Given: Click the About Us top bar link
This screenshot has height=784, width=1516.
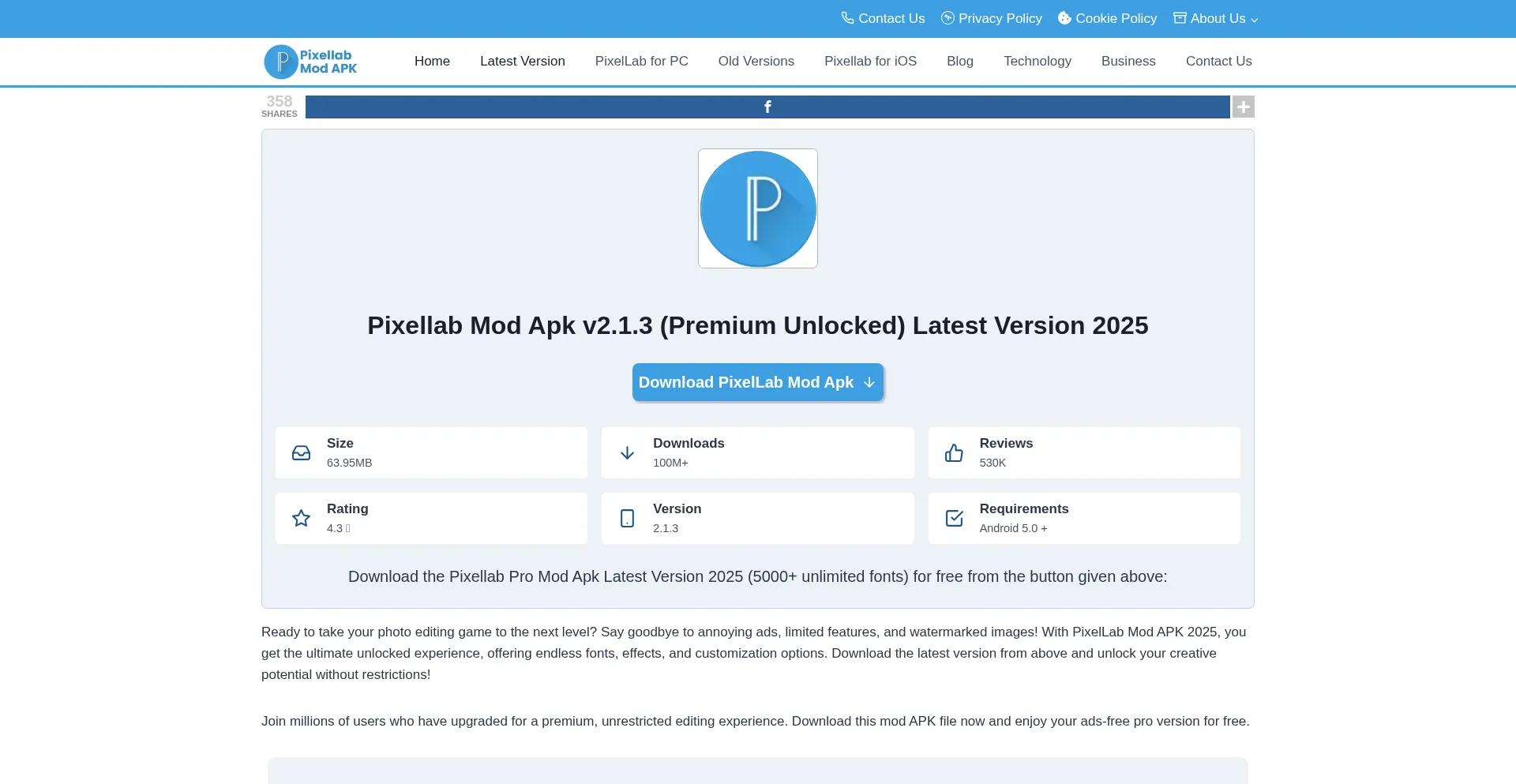Looking at the screenshot, I should click(1218, 18).
